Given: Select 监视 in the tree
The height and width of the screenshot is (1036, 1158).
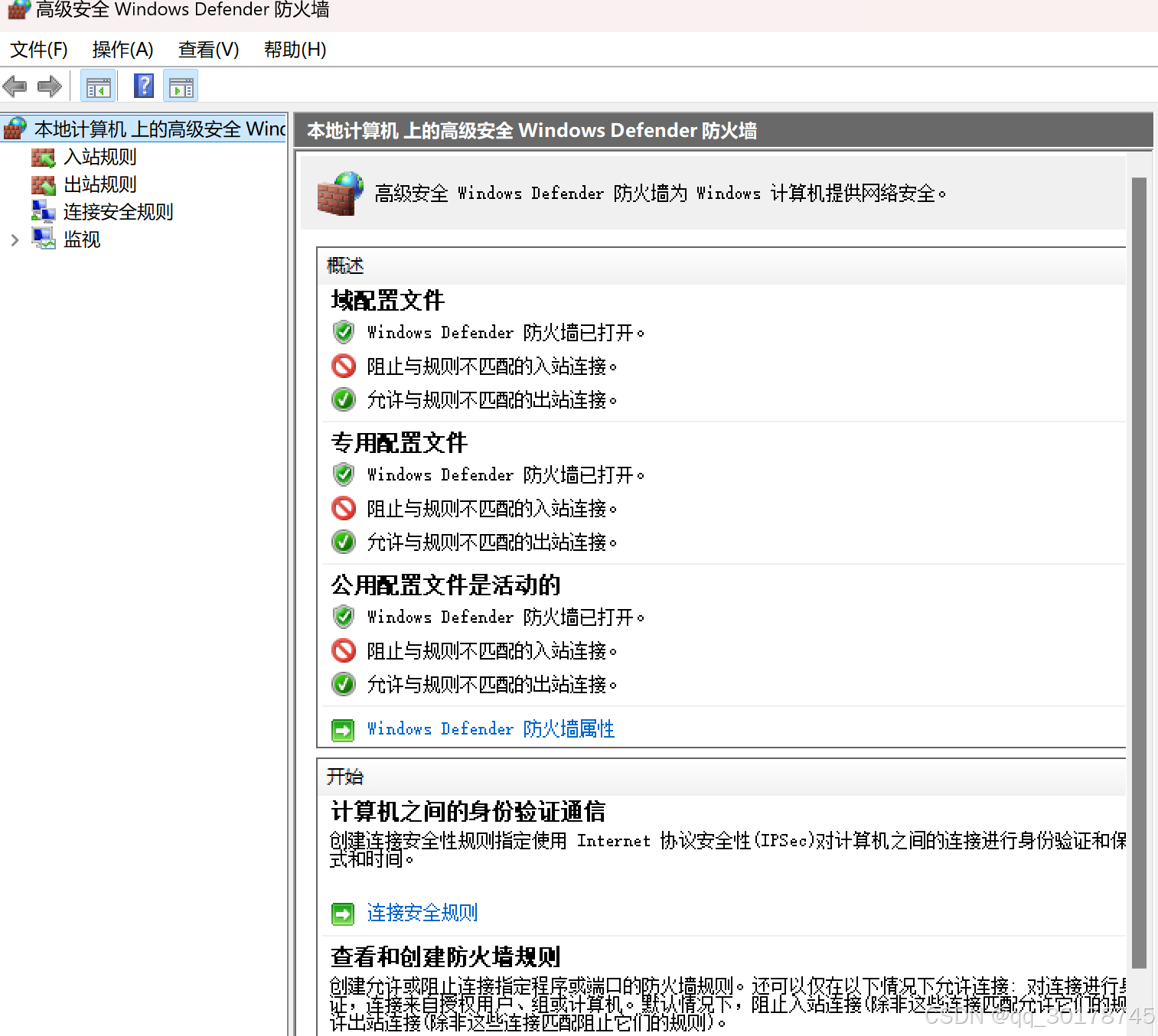Looking at the screenshot, I should click(x=82, y=239).
